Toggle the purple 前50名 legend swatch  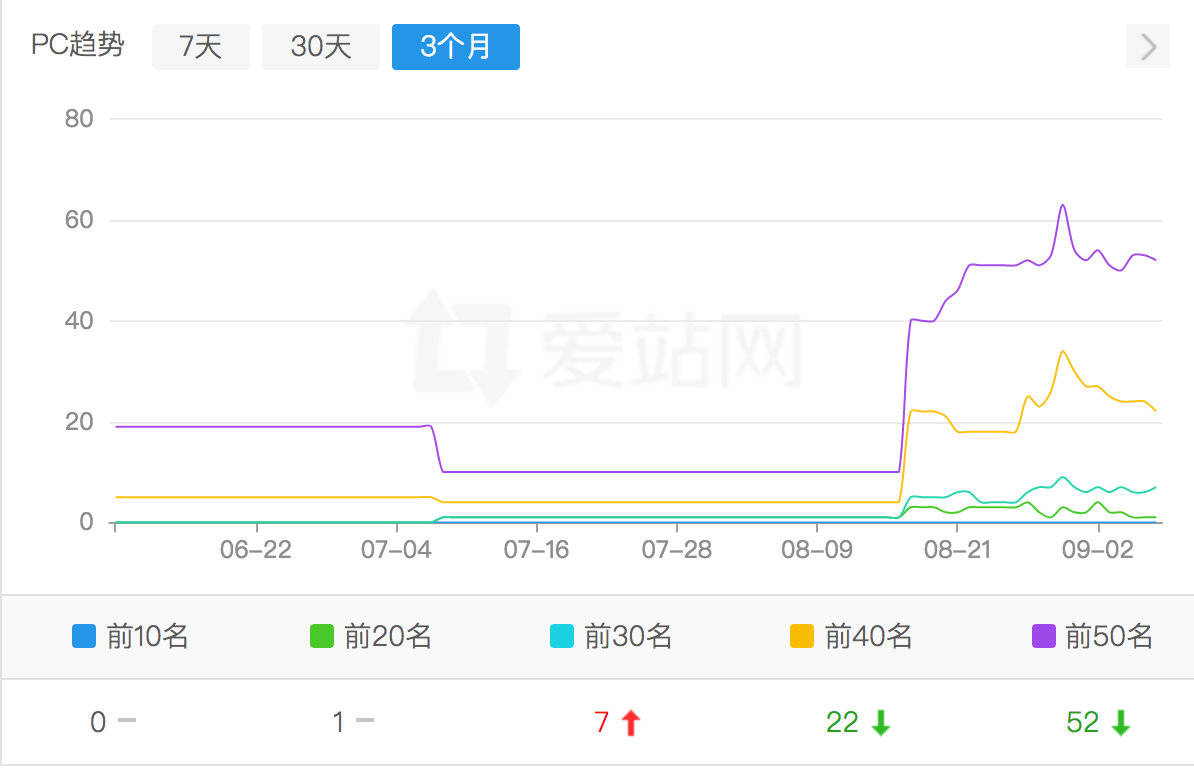pyautogui.click(x=1043, y=636)
